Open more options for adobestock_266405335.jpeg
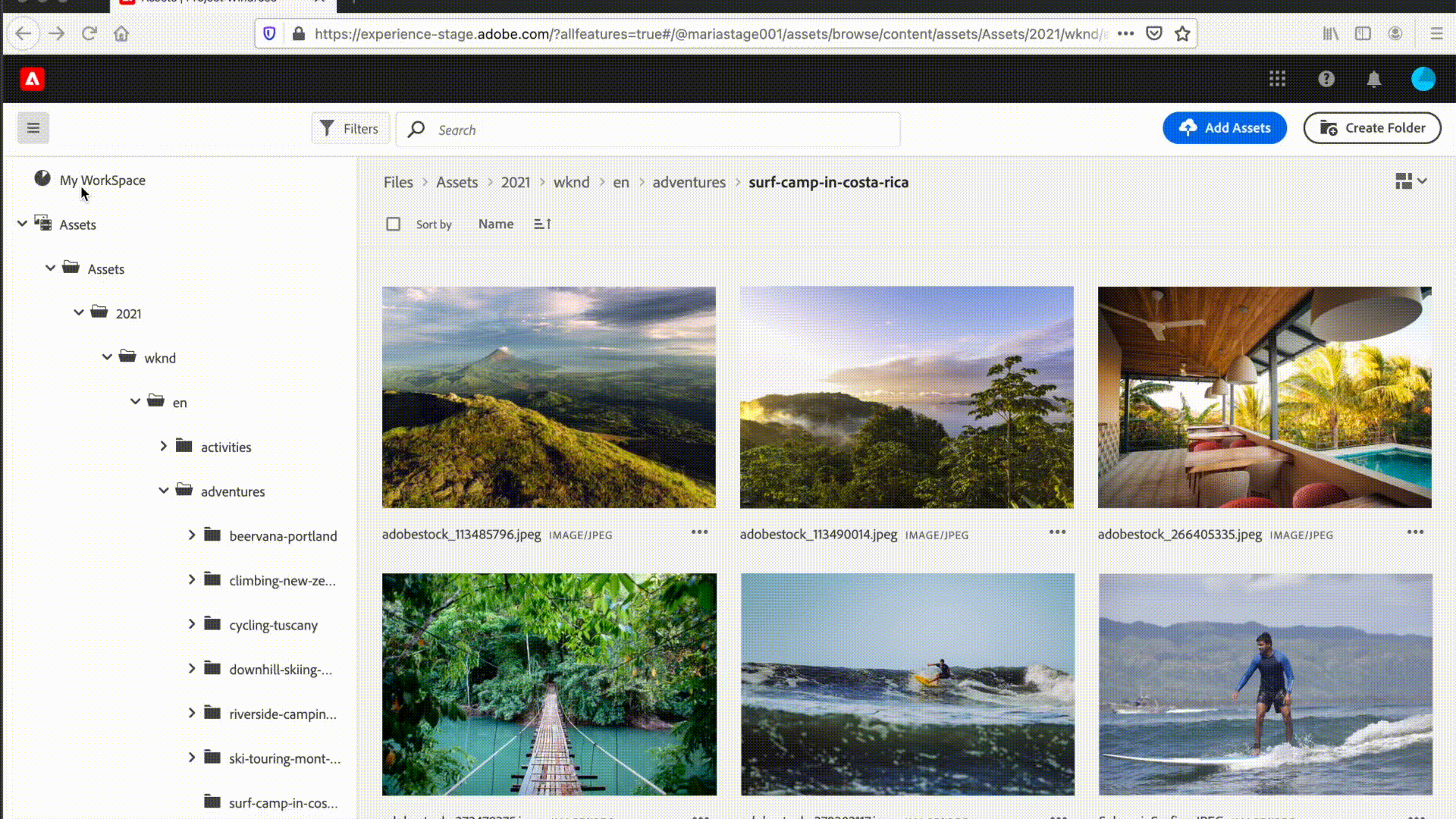Viewport: 1456px width, 819px height. tap(1415, 532)
